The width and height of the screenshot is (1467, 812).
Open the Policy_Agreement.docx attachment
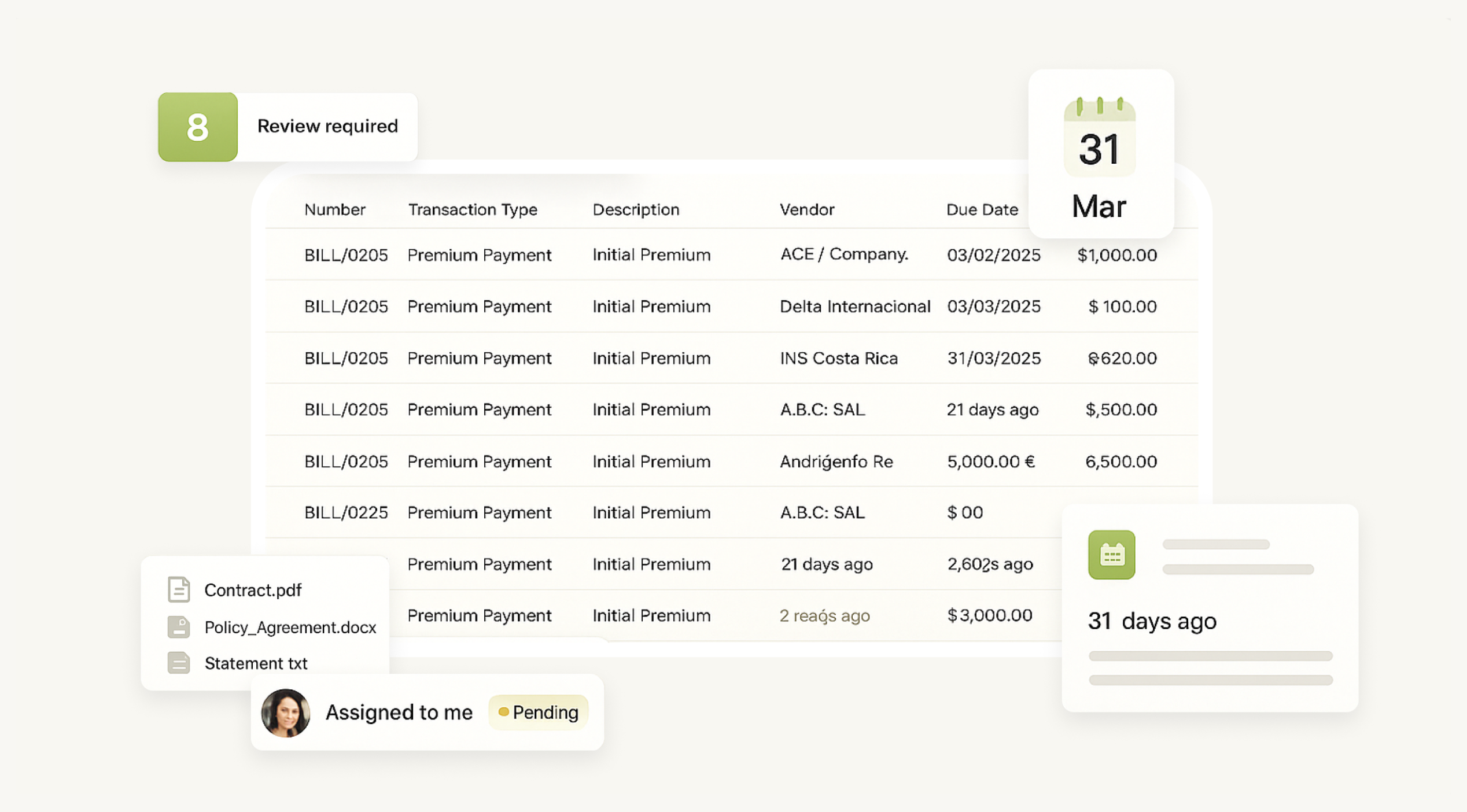(x=290, y=628)
